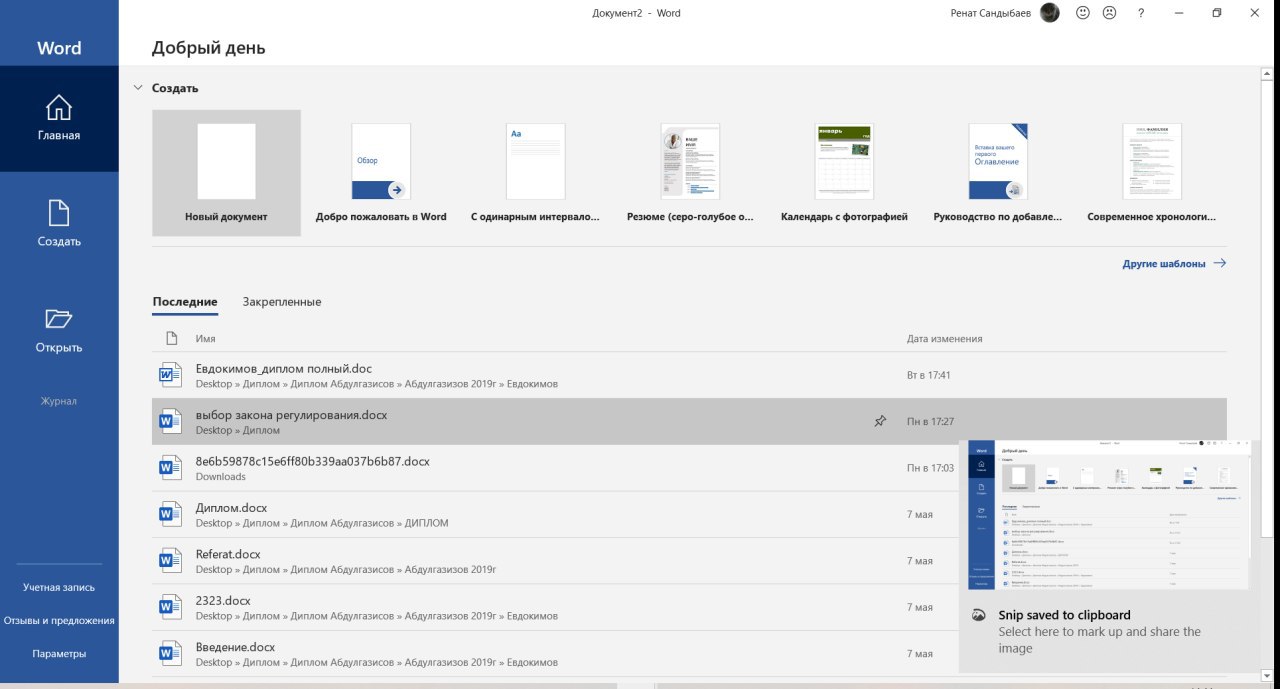The width and height of the screenshot is (1280, 689).
Task: Open the file Диплом.docx
Action: (x=689, y=514)
